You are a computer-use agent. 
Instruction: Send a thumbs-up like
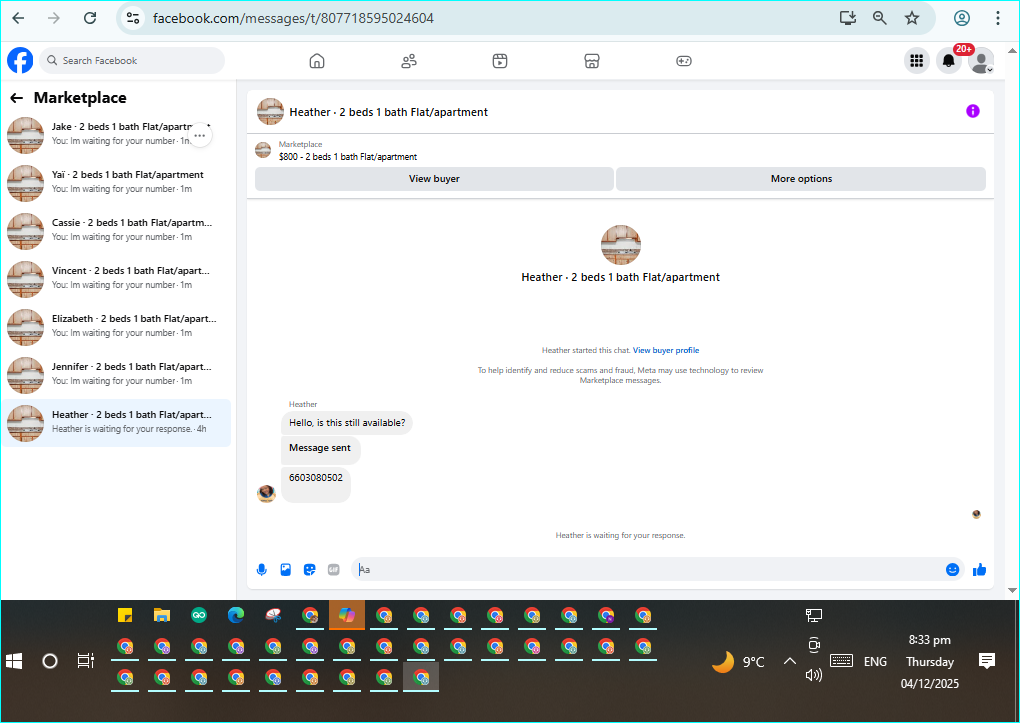tap(980, 570)
